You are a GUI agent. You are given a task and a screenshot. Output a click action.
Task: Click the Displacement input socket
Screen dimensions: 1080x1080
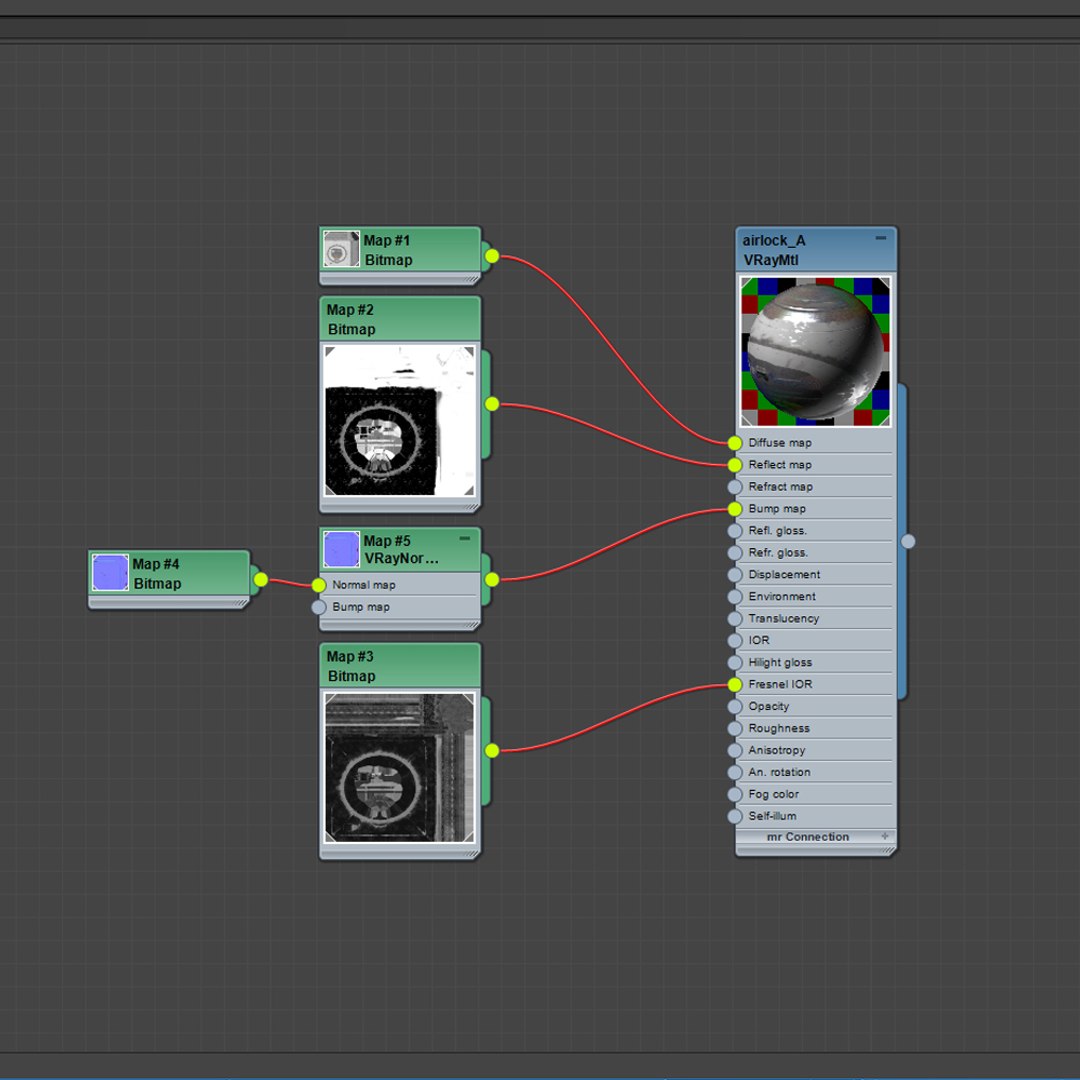[x=735, y=575]
